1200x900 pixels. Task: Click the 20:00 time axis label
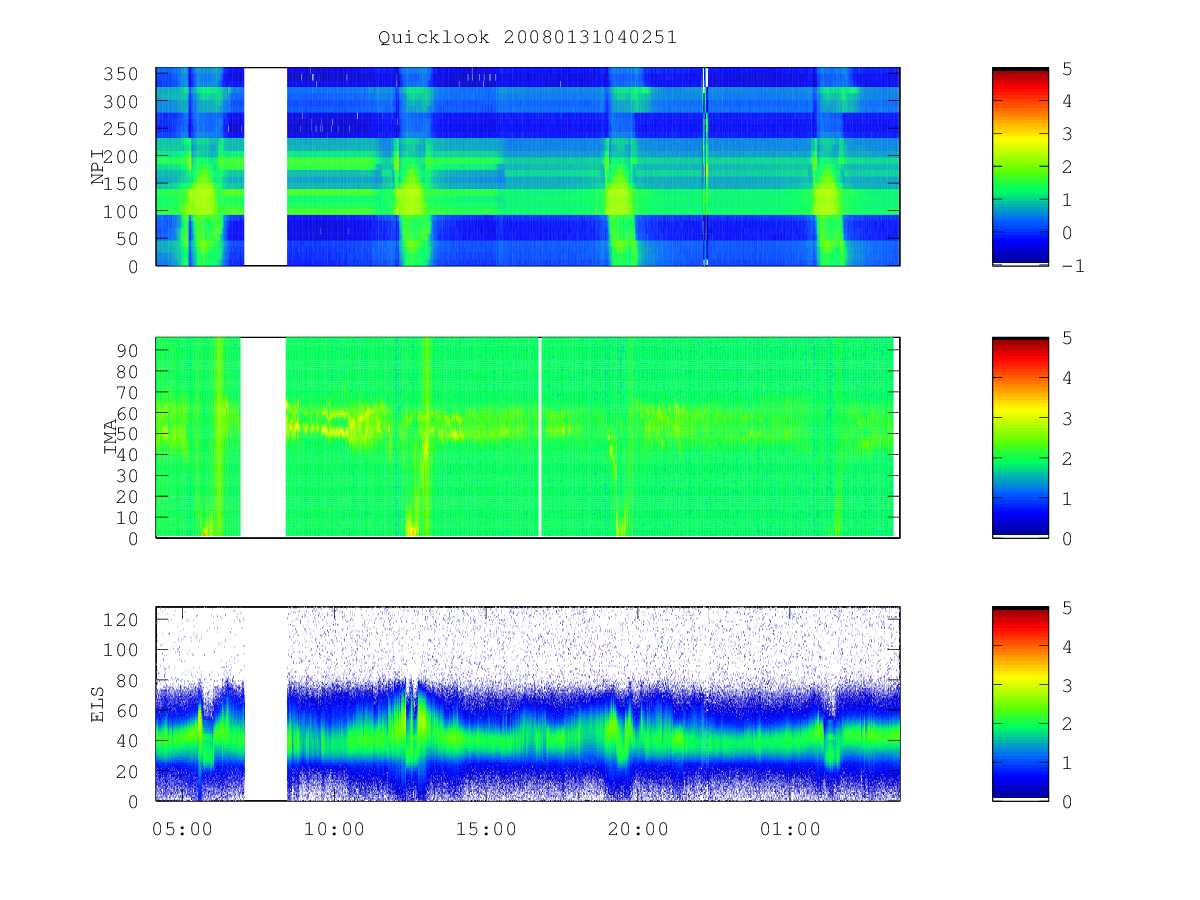(x=639, y=829)
